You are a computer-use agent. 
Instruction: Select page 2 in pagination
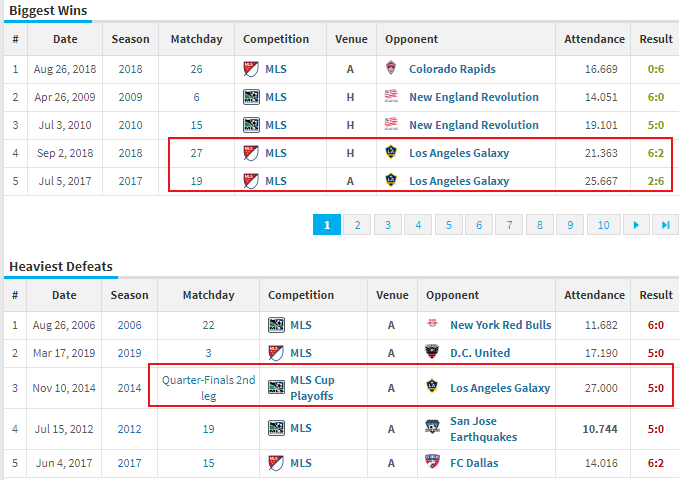[x=356, y=225]
